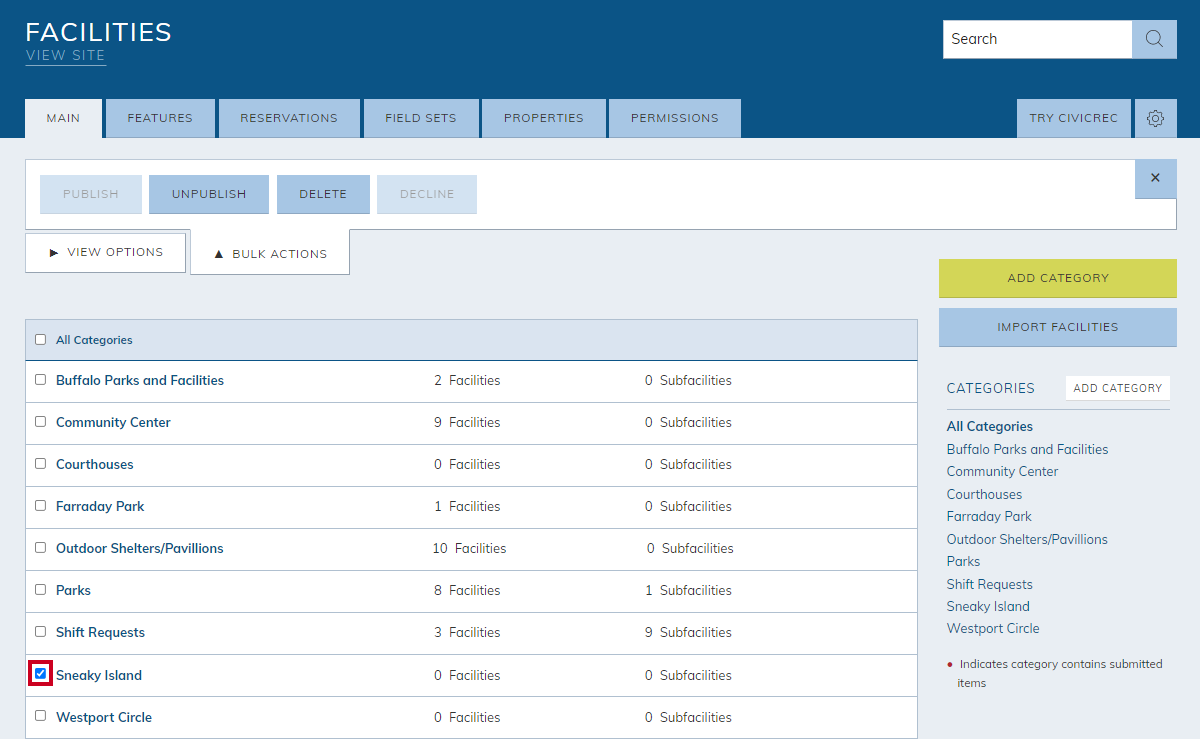Open Parks category in the table
Screen dimensions: 1200x739
73,590
